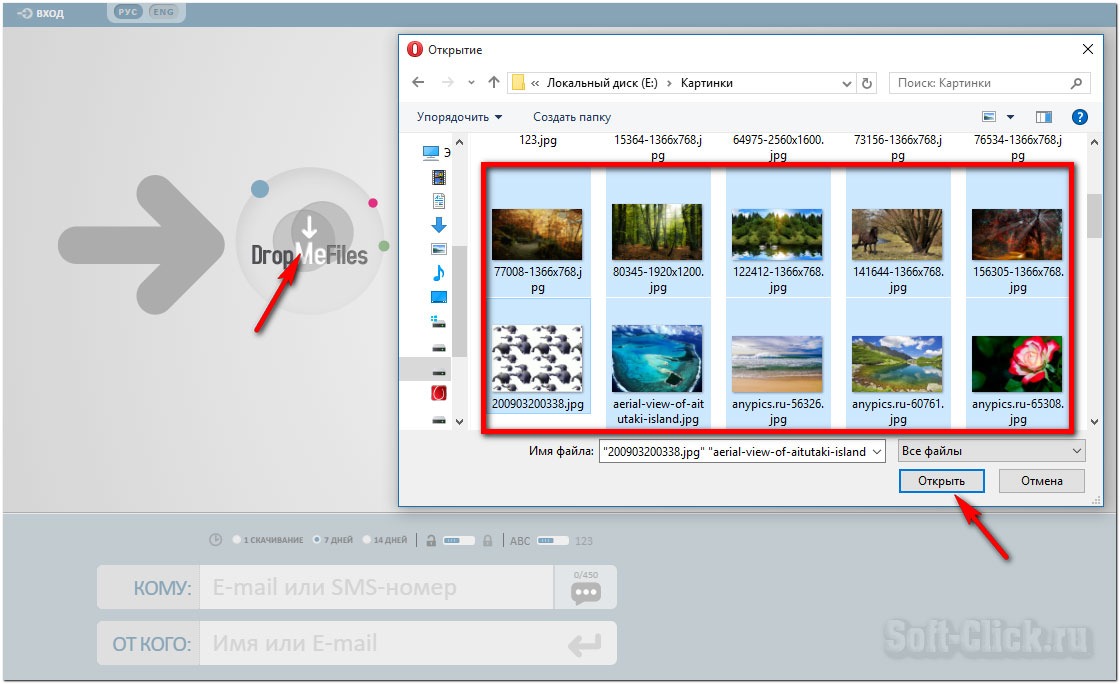Refresh the Картинки folder view
Screen dimensions: 1120x684
[867, 83]
